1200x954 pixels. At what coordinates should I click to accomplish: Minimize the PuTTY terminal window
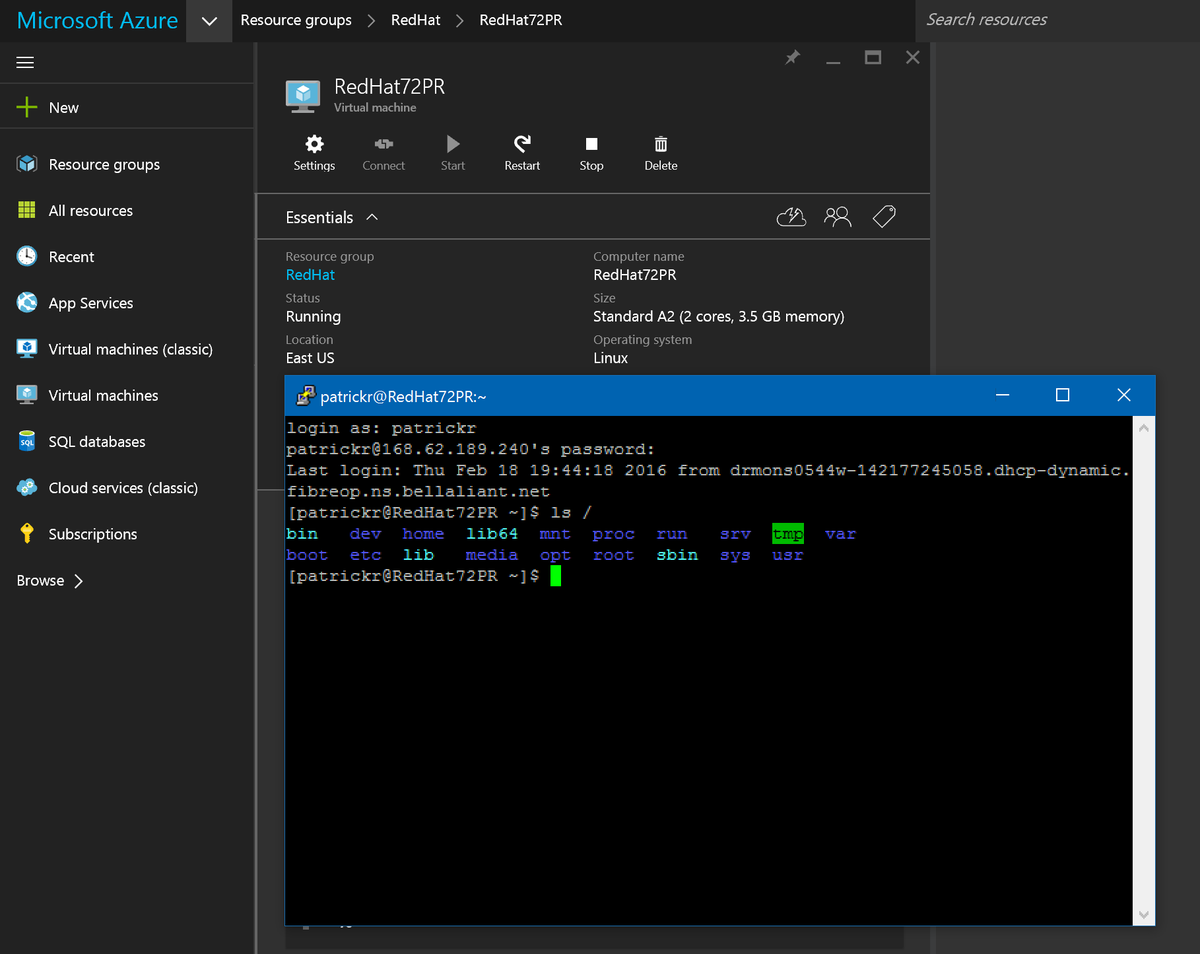(x=1002, y=396)
